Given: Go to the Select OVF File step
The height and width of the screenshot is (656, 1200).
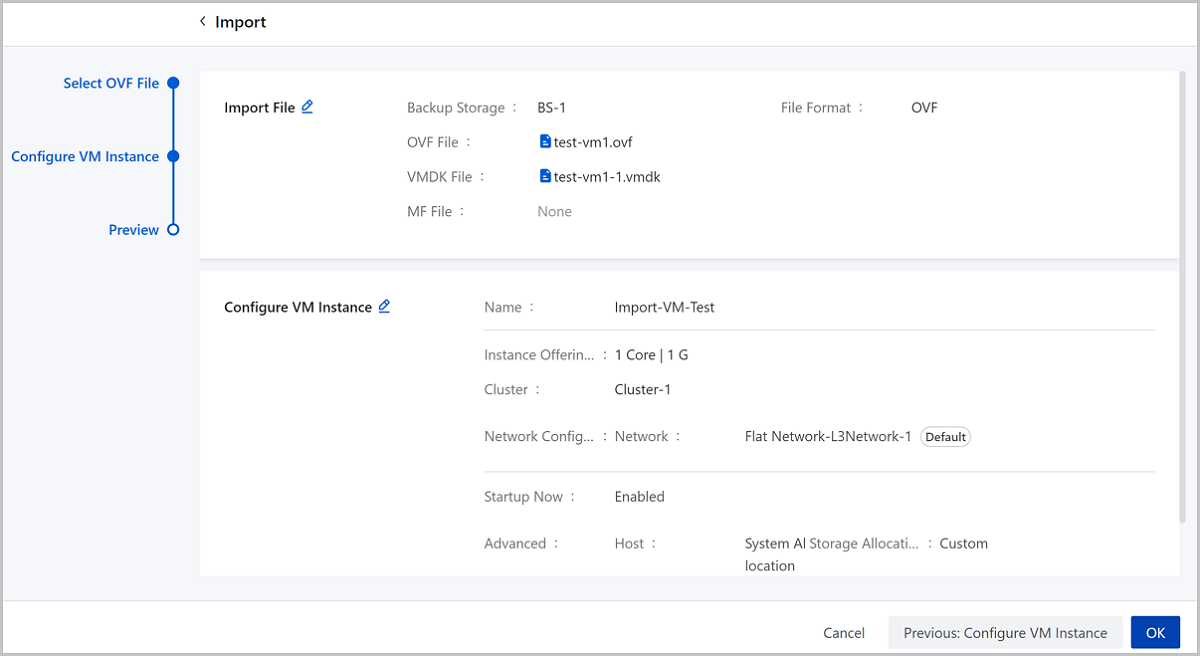Looking at the screenshot, I should tap(111, 83).
